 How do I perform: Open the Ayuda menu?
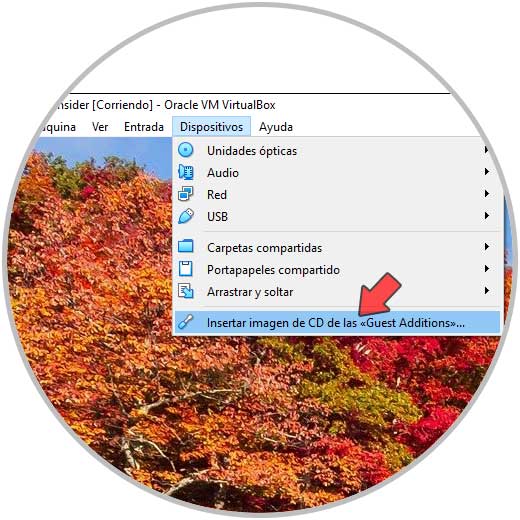276,127
